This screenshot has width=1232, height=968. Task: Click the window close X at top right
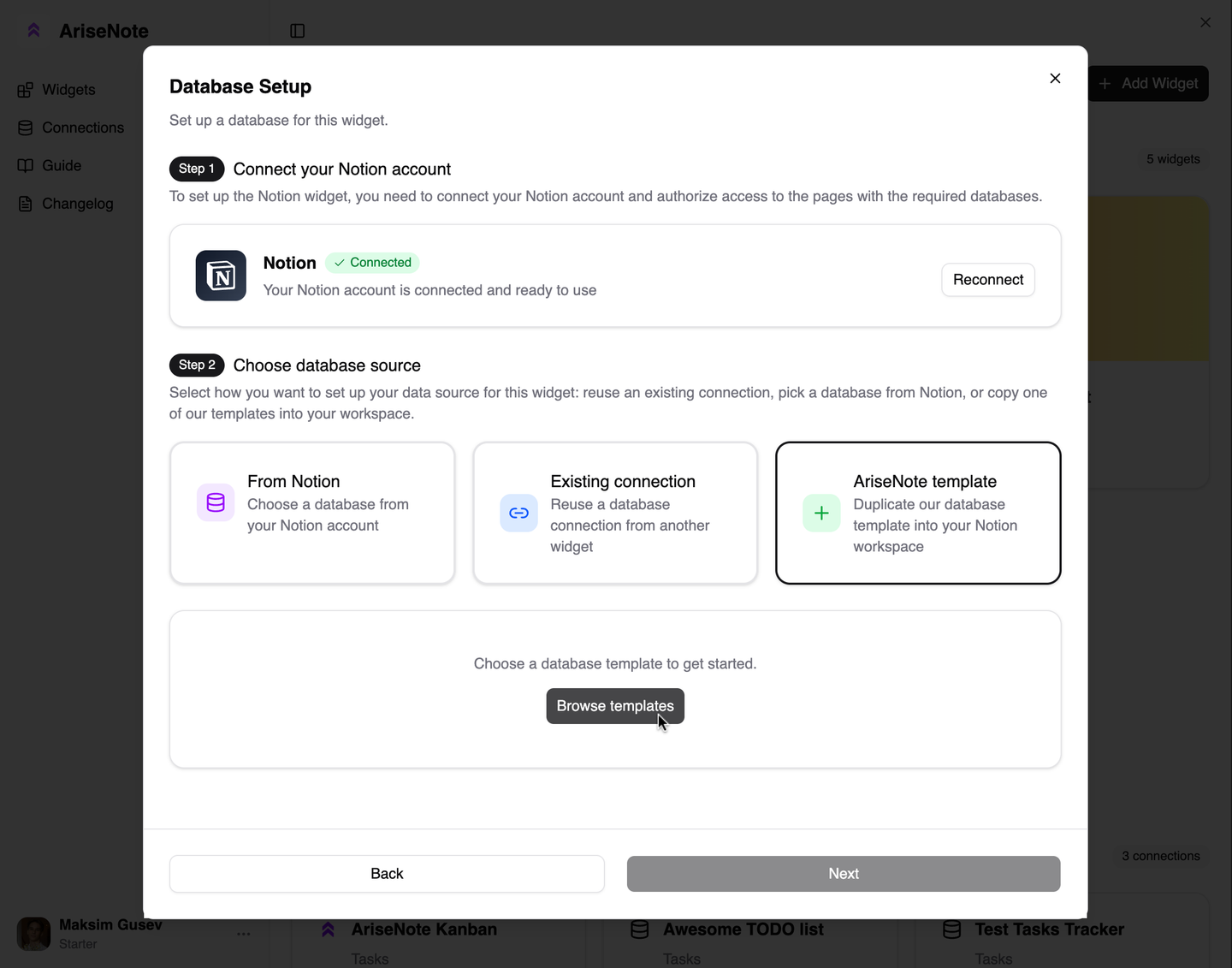coord(1205,22)
